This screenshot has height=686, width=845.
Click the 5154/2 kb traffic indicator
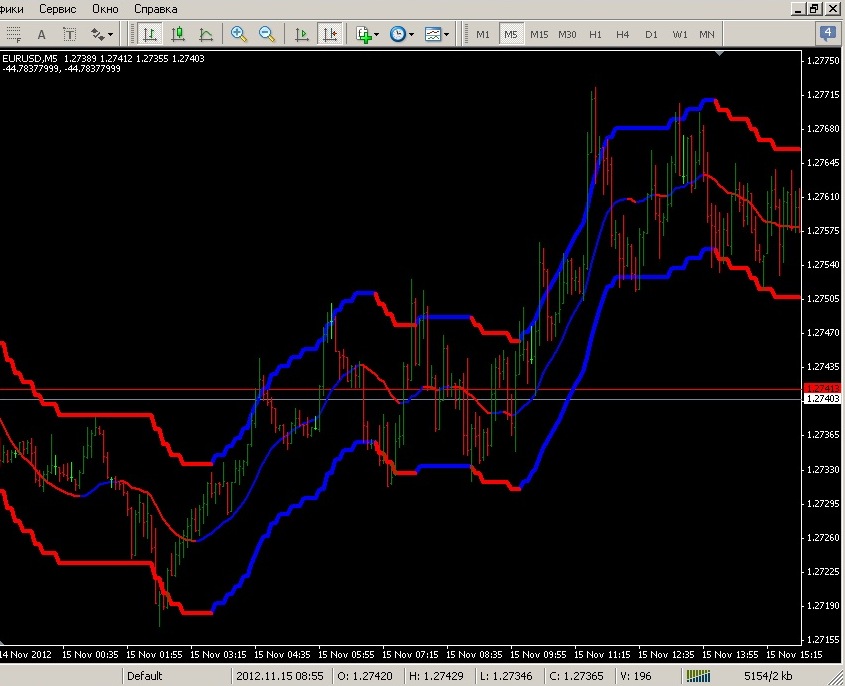[x=768, y=676]
